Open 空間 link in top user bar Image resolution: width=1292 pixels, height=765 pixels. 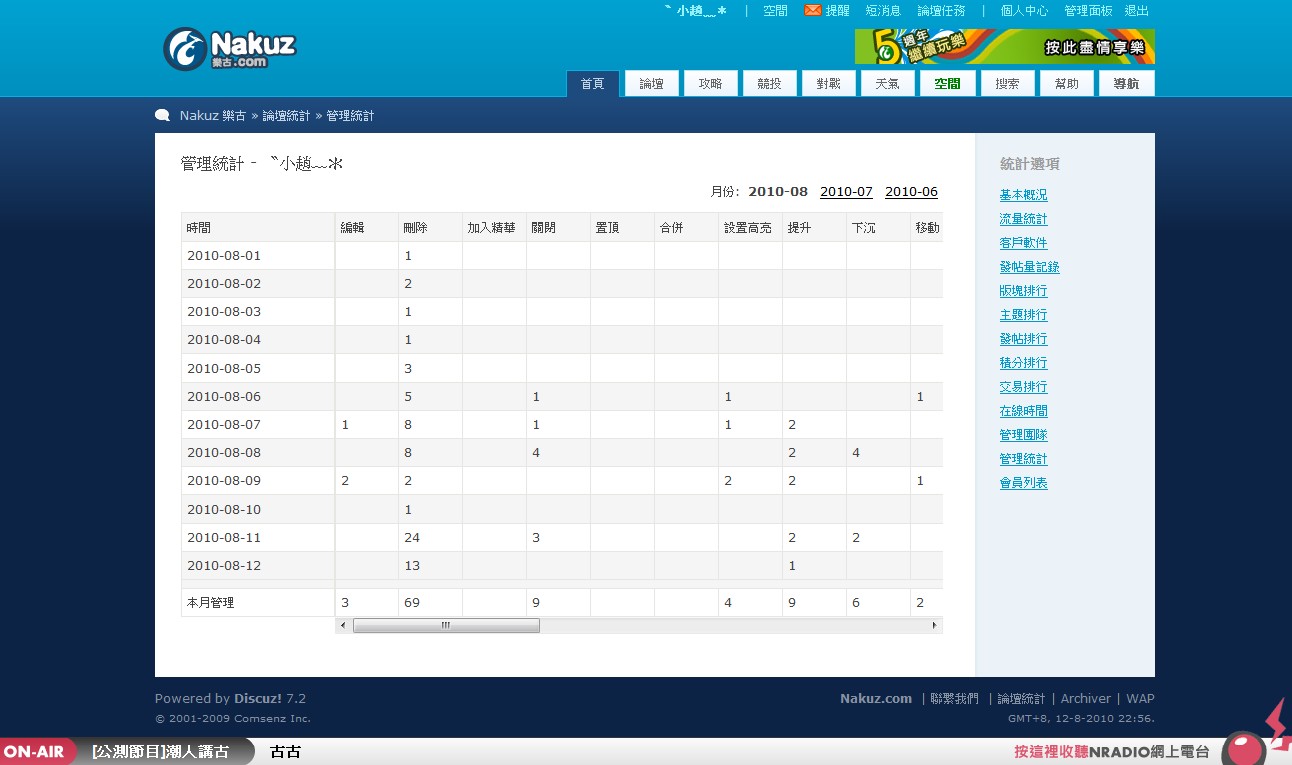click(775, 11)
